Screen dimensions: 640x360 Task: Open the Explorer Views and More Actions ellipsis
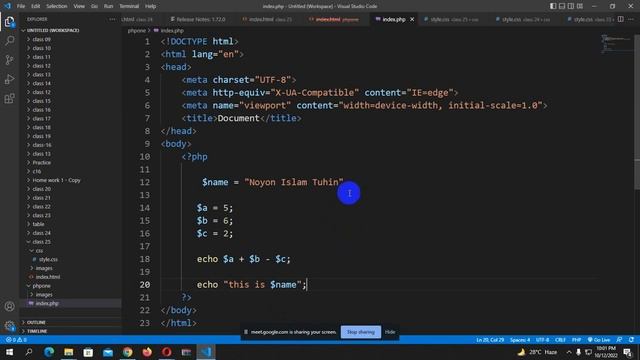coord(112,19)
